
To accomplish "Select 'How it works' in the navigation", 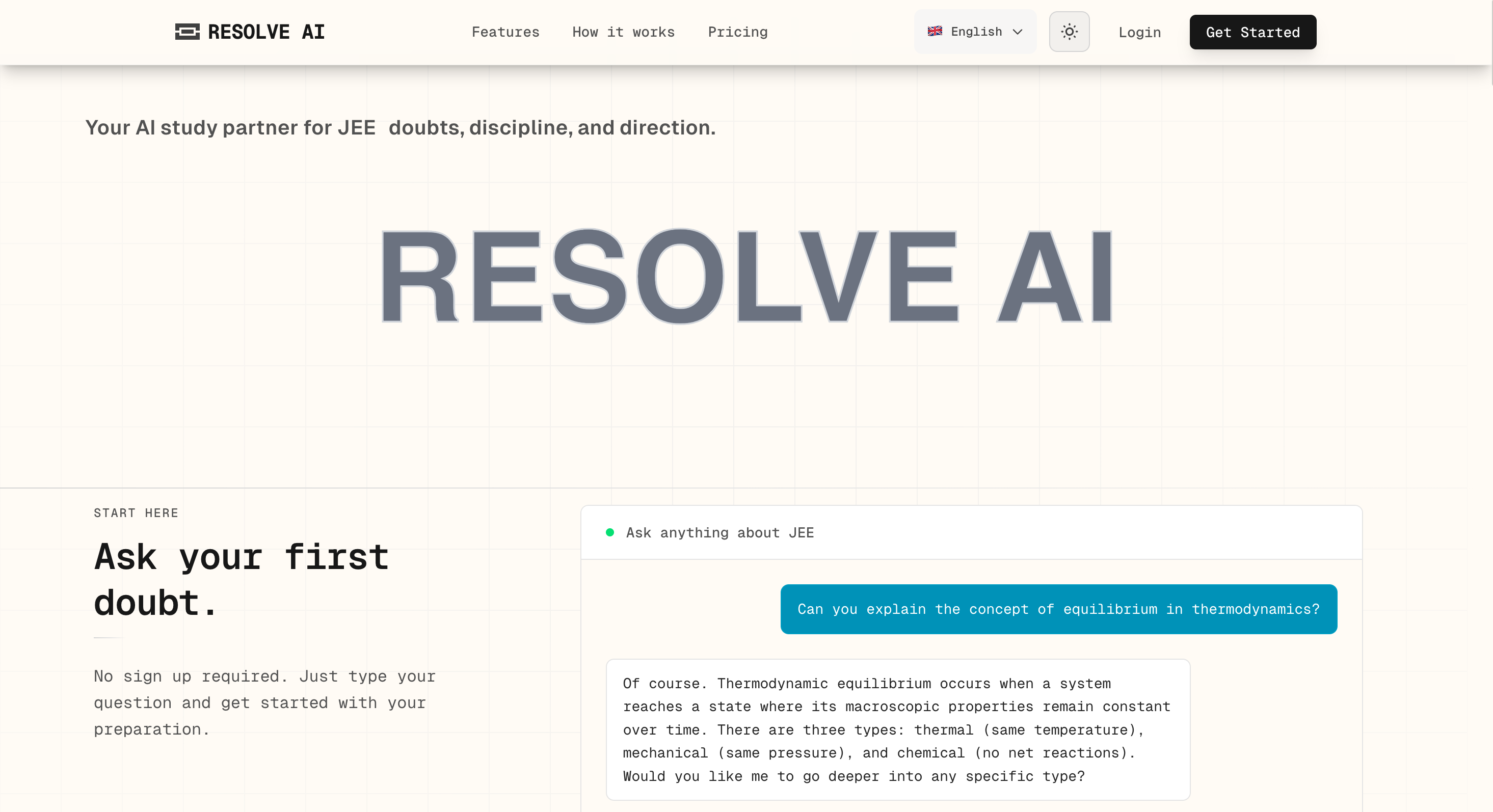I will (x=623, y=32).
